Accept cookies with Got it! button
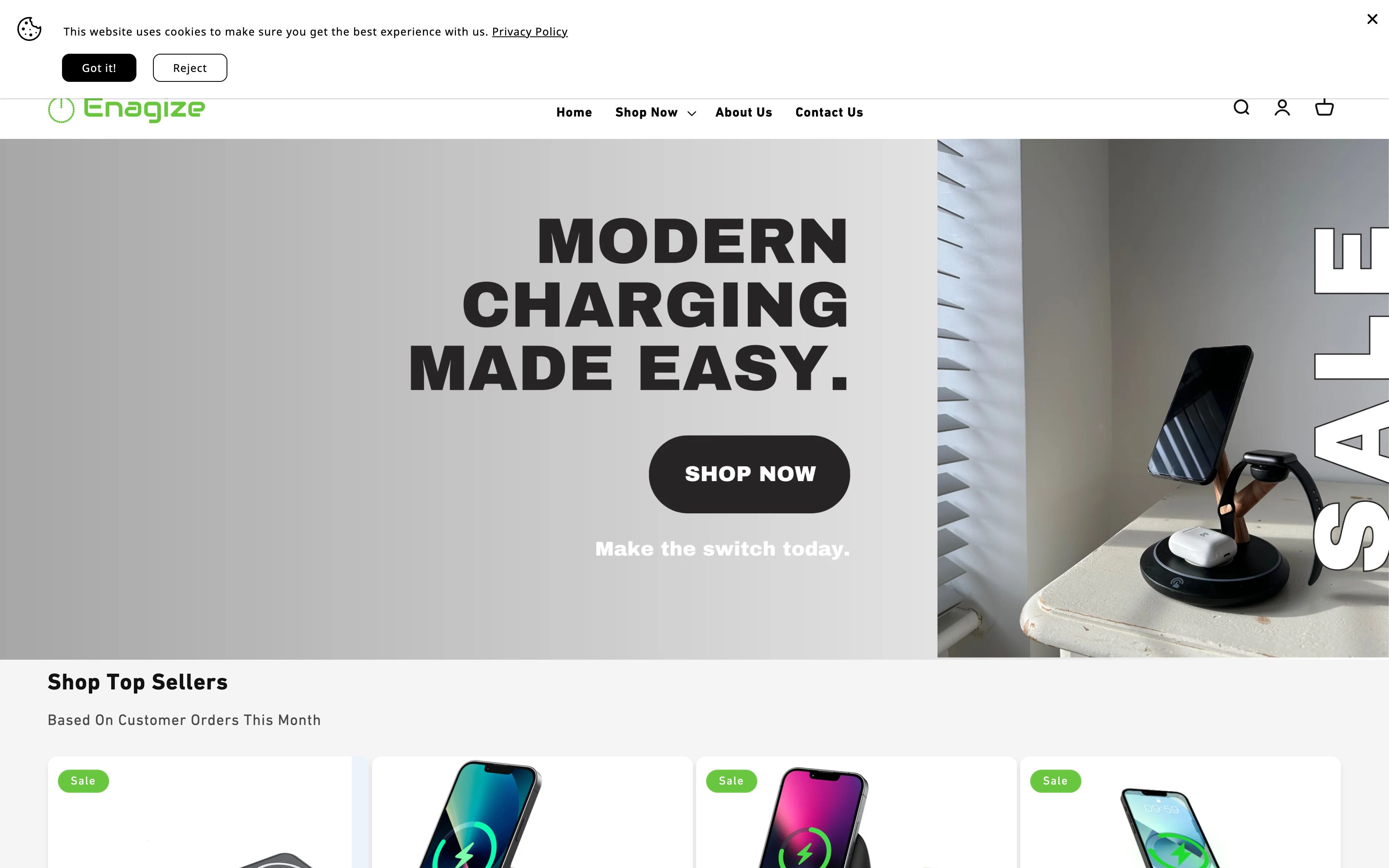The image size is (1389, 868). [99, 68]
